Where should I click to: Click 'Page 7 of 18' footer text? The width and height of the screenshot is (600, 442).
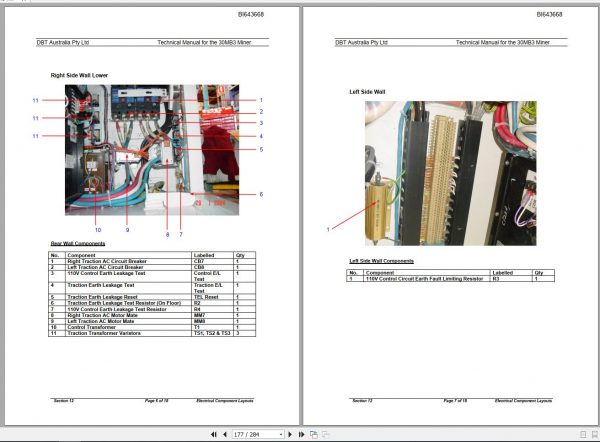coord(455,401)
